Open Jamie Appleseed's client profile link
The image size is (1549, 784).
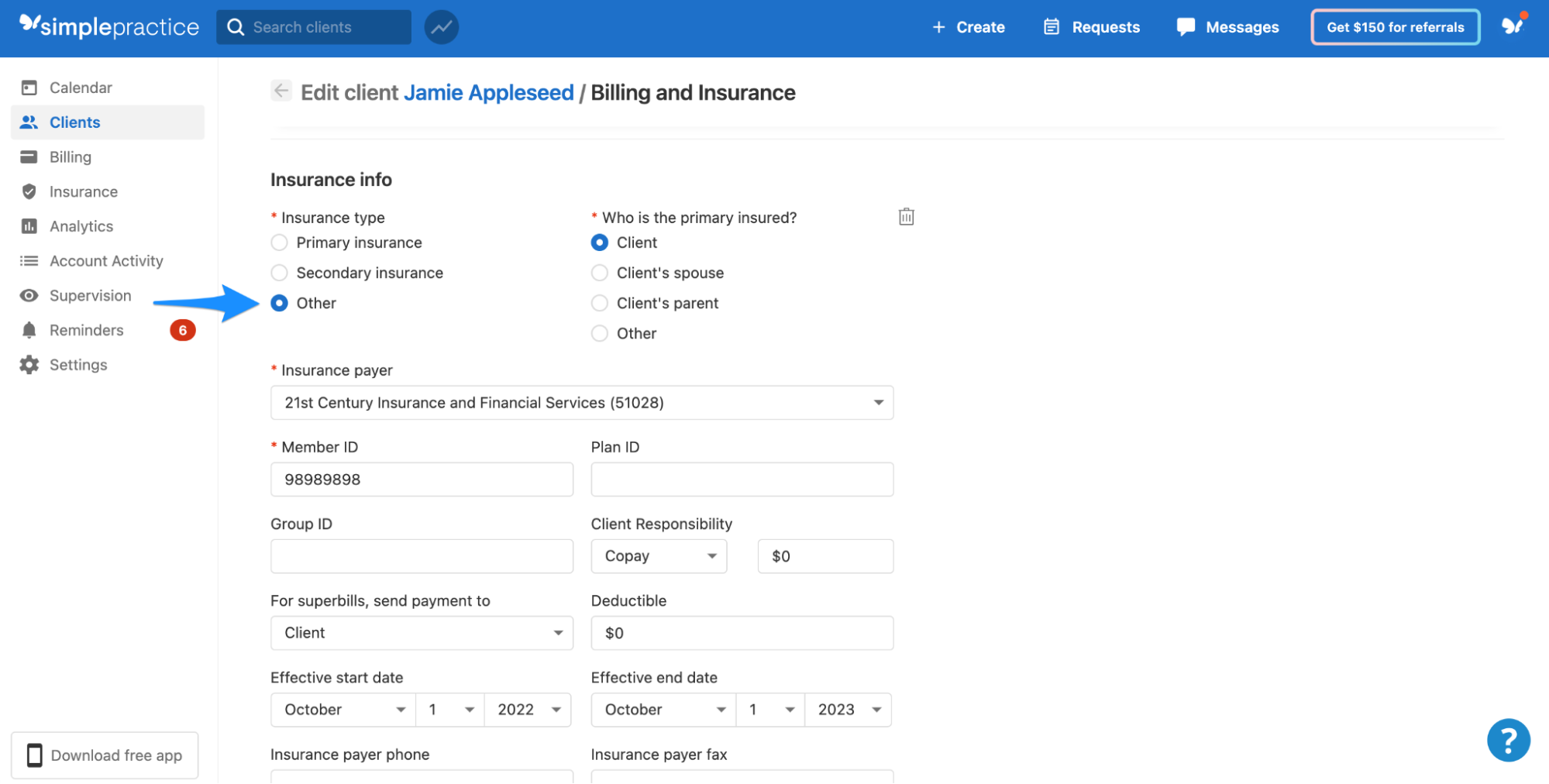point(487,92)
